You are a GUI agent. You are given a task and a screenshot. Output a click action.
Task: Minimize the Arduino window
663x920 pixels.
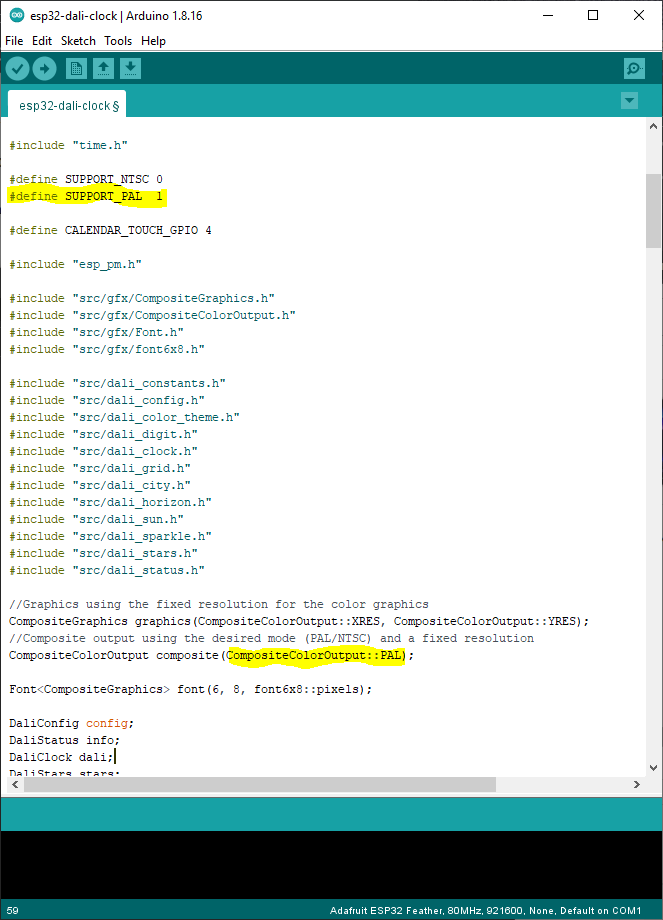pos(548,16)
